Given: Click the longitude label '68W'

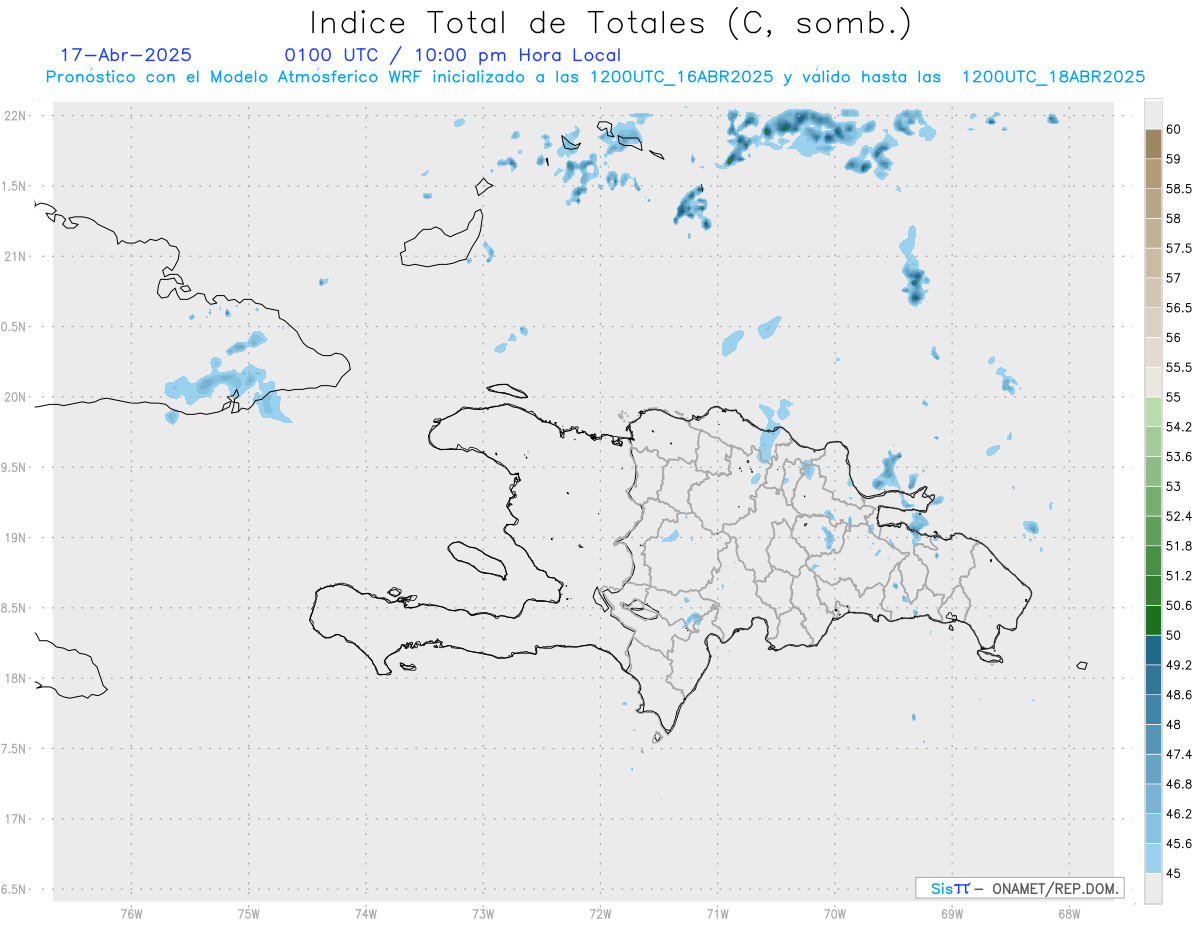Looking at the screenshot, I should click(x=1068, y=913).
